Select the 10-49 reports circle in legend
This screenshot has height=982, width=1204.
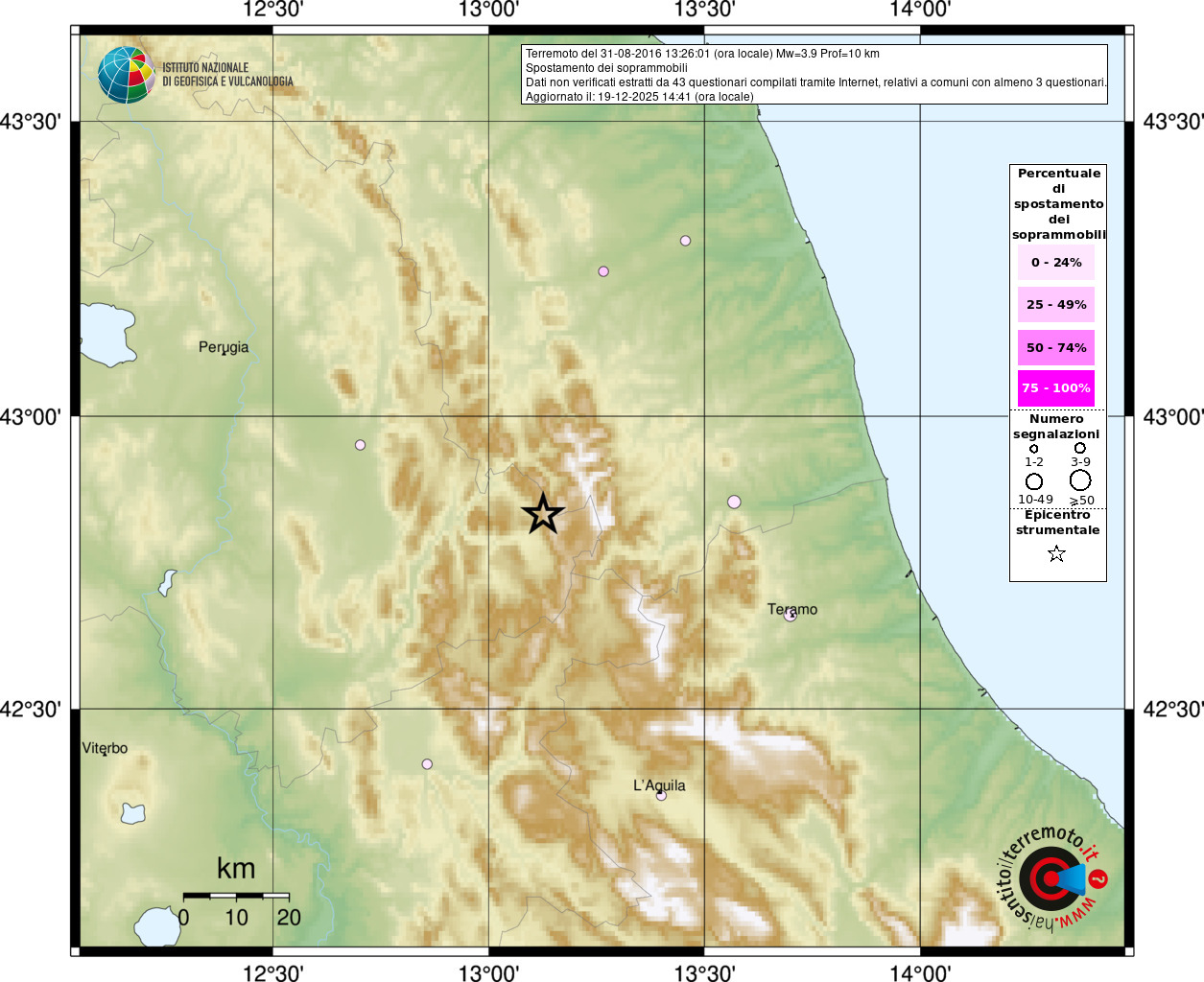[x=1034, y=481]
